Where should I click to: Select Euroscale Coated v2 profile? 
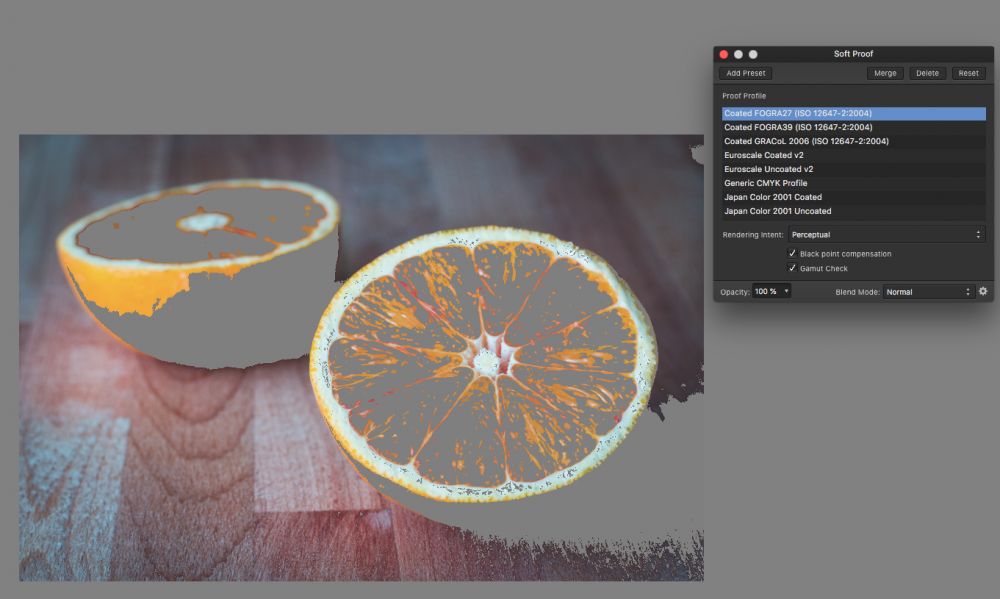(853, 156)
